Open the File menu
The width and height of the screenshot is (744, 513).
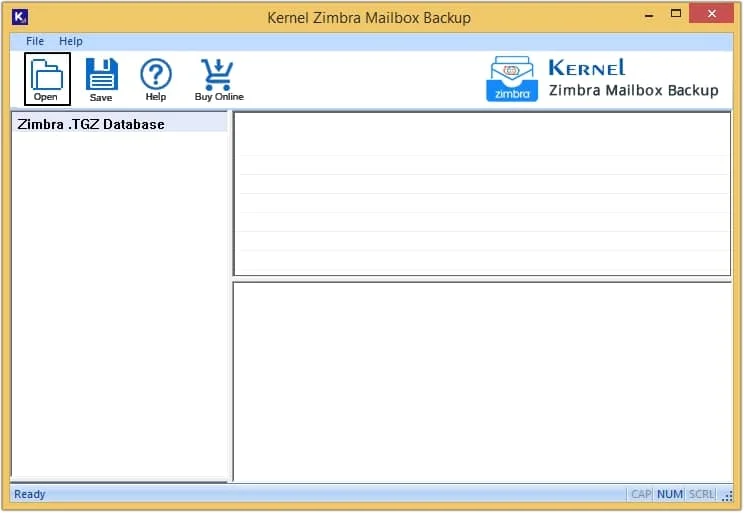pos(35,41)
